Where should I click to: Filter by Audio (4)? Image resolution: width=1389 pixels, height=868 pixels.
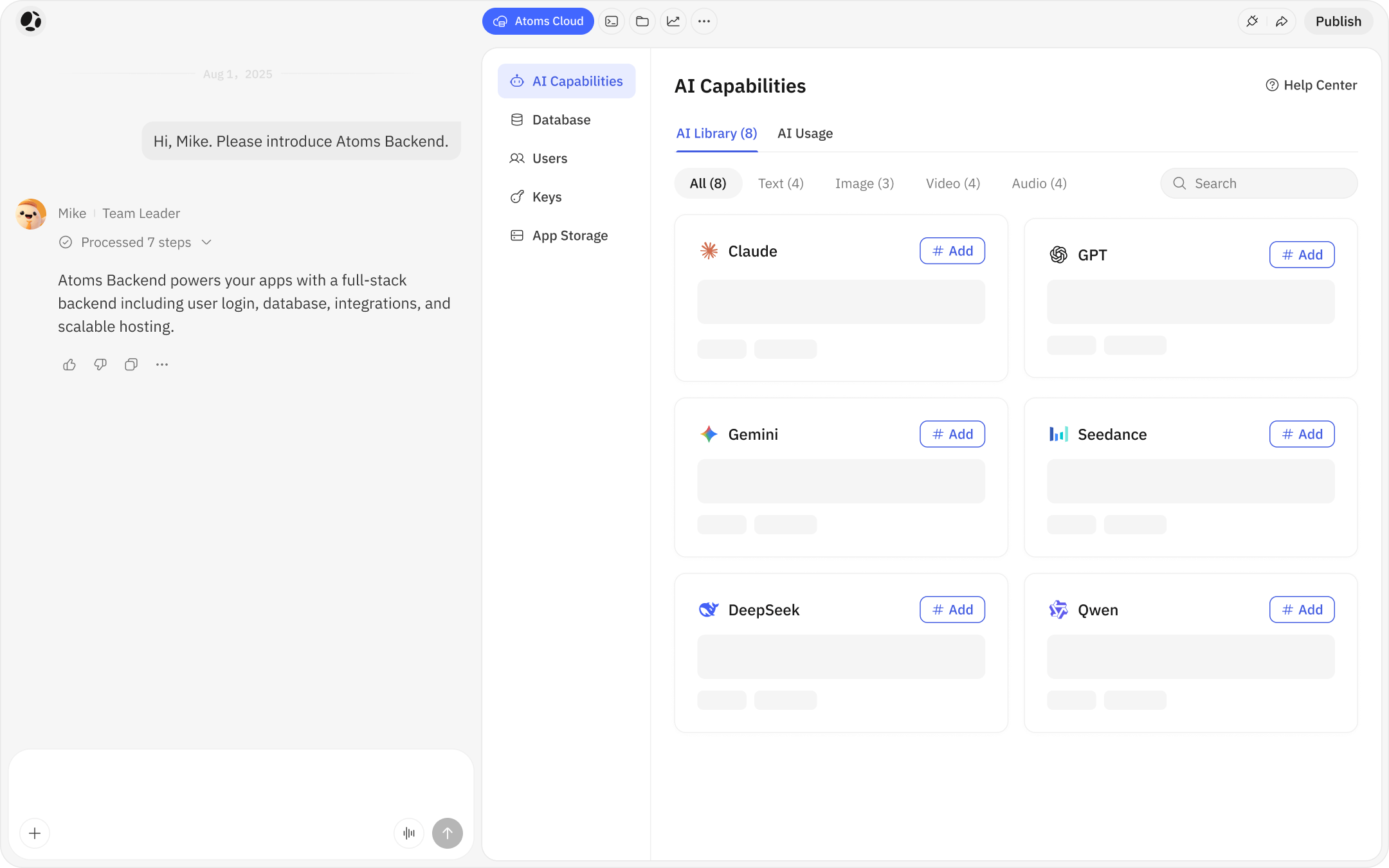coord(1039,183)
